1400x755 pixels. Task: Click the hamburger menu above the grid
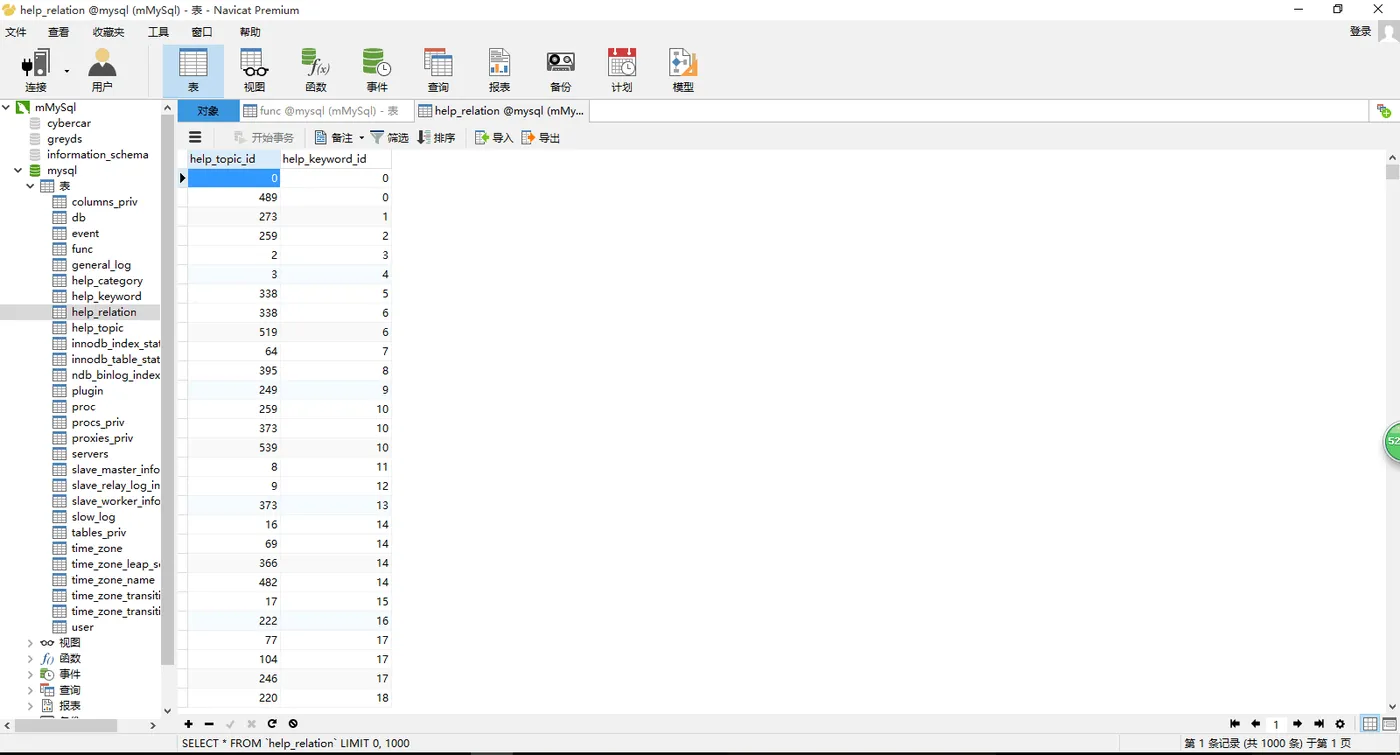(x=195, y=138)
